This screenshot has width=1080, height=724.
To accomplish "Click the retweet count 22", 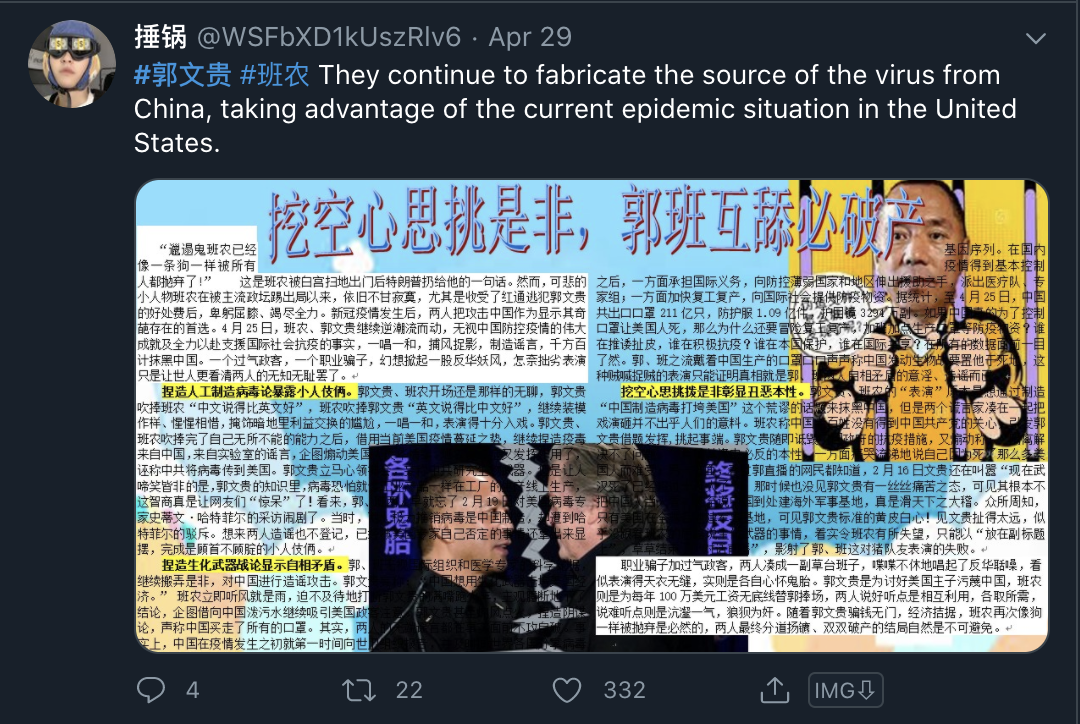I will (x=409, y=690).
